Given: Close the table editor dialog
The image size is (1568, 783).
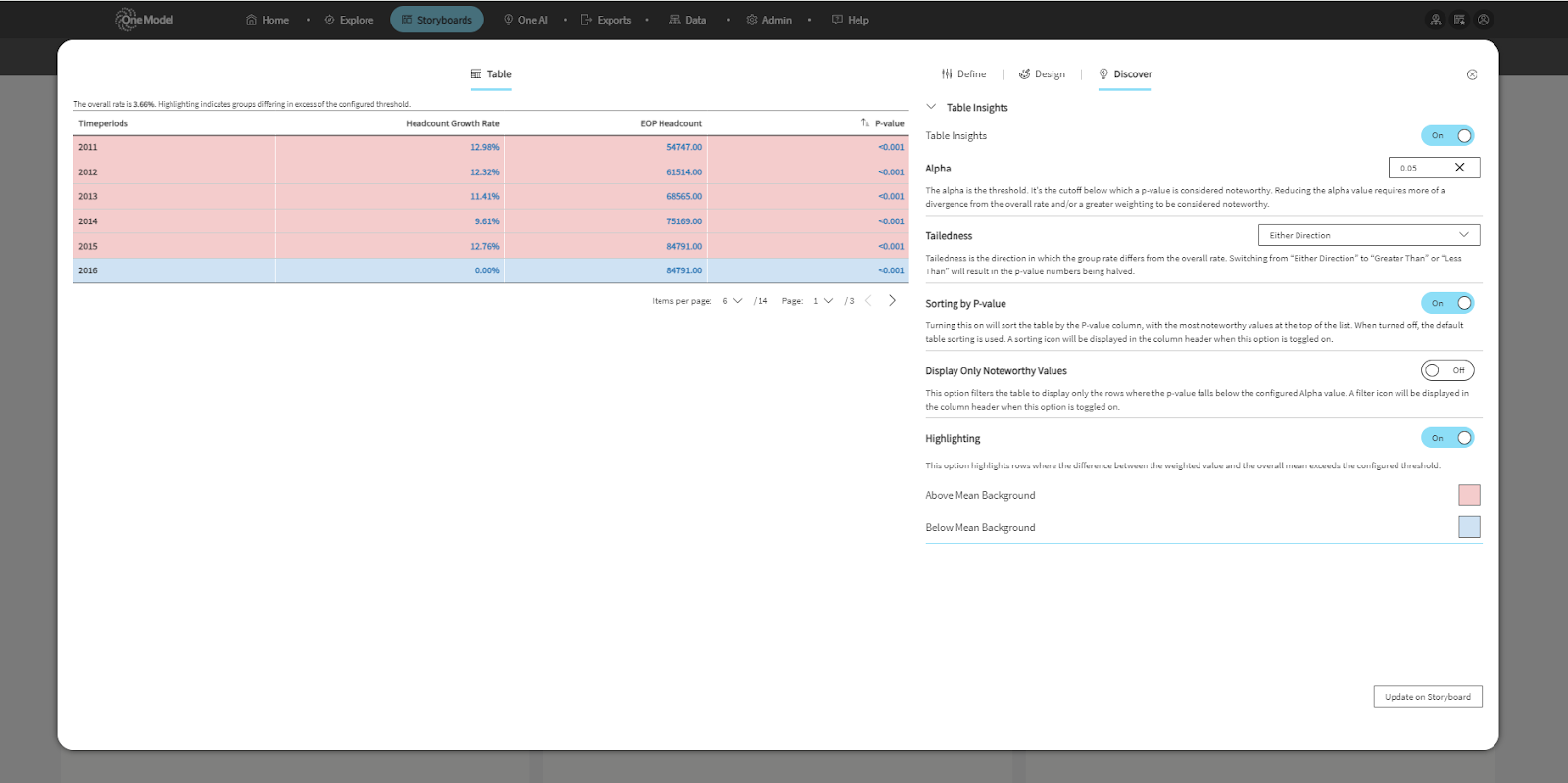Looking at the screenshot, I should (x=1472, y=74).
